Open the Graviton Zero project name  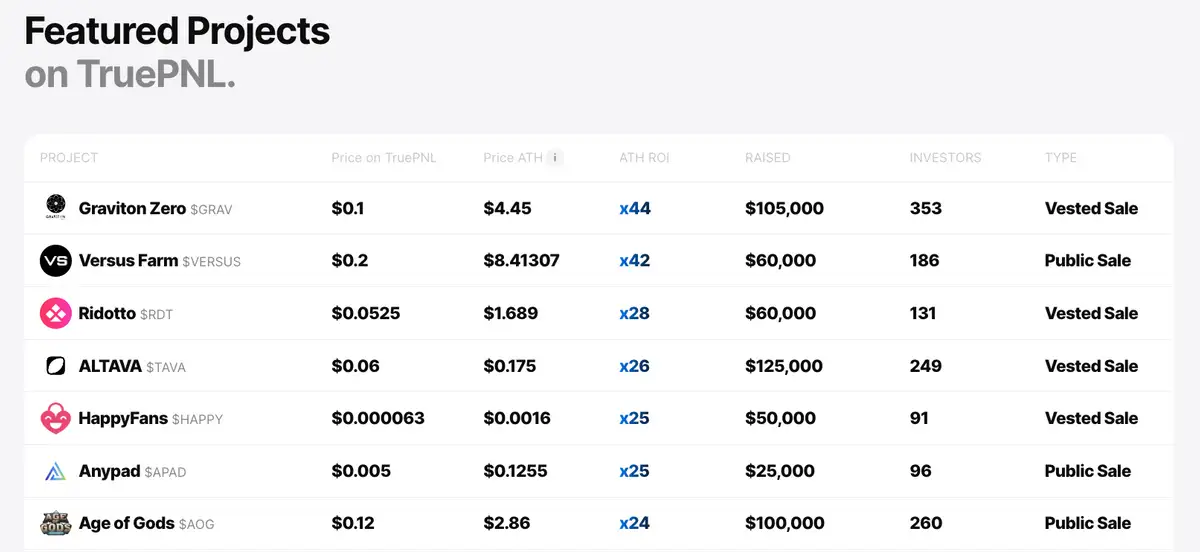point(132,209)
